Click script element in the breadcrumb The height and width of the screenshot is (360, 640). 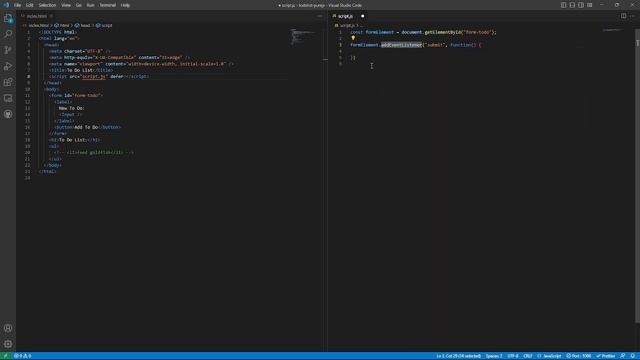tap(104, 25)
